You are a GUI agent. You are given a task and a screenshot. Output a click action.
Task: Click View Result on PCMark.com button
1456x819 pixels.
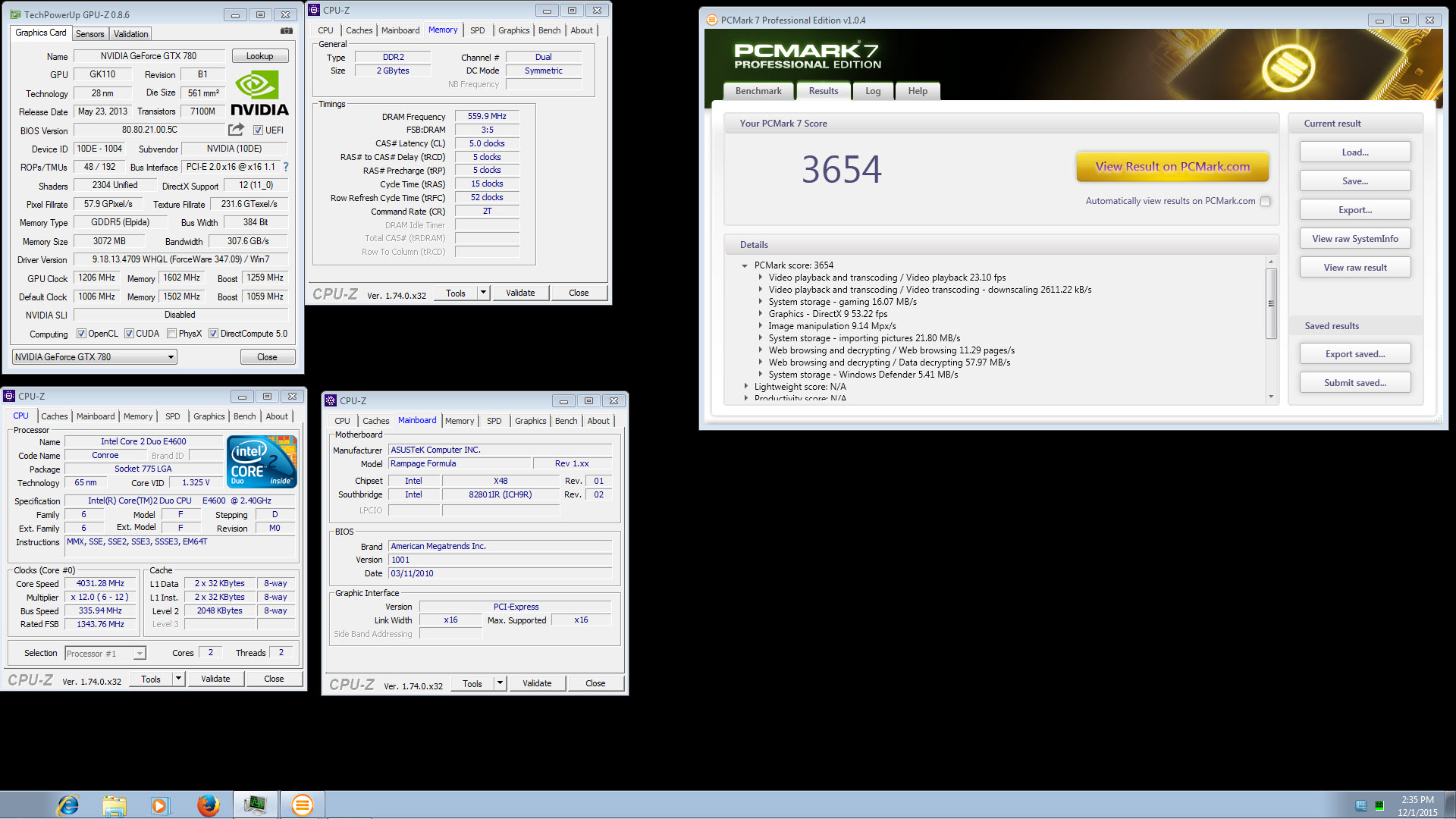[1172, 167]
